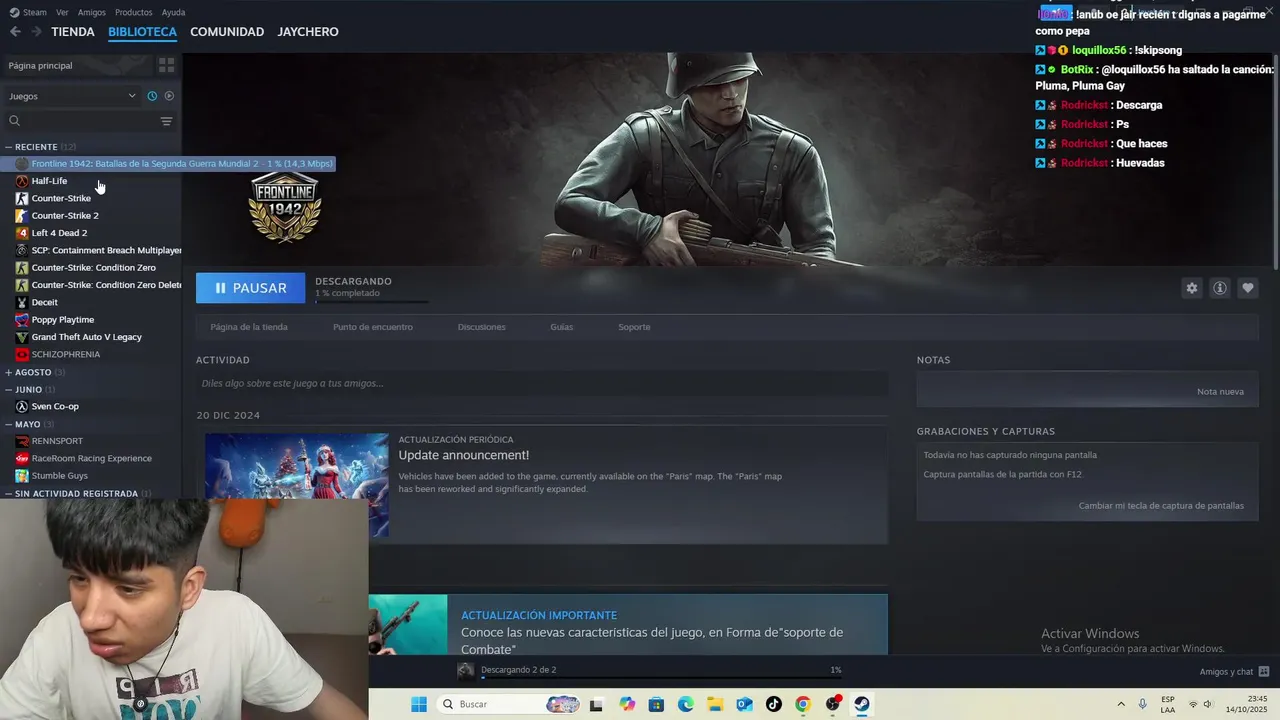Select Left 4 Dead 2 entry
1280x720 pixels.
tap(59, 233)
